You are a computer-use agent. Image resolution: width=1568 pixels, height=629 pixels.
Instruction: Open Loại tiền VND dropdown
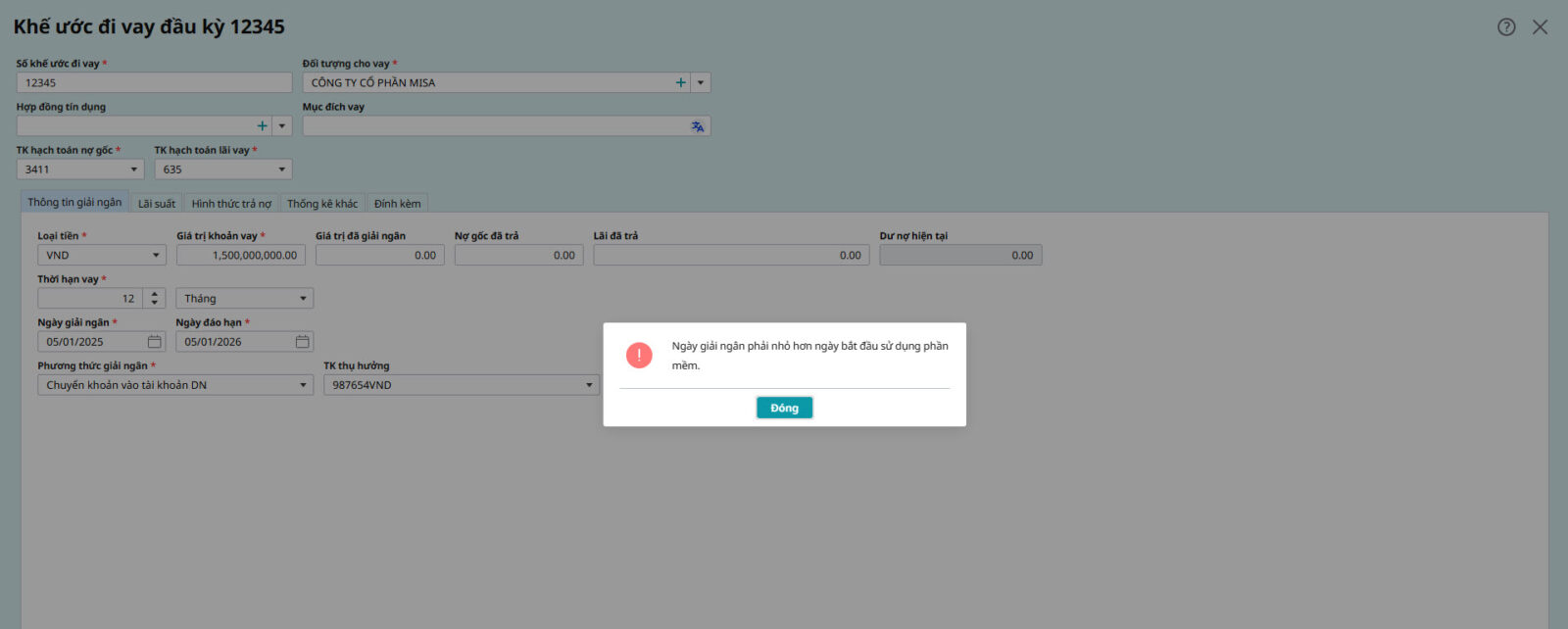pyautogui.click(x=156, y=256)
